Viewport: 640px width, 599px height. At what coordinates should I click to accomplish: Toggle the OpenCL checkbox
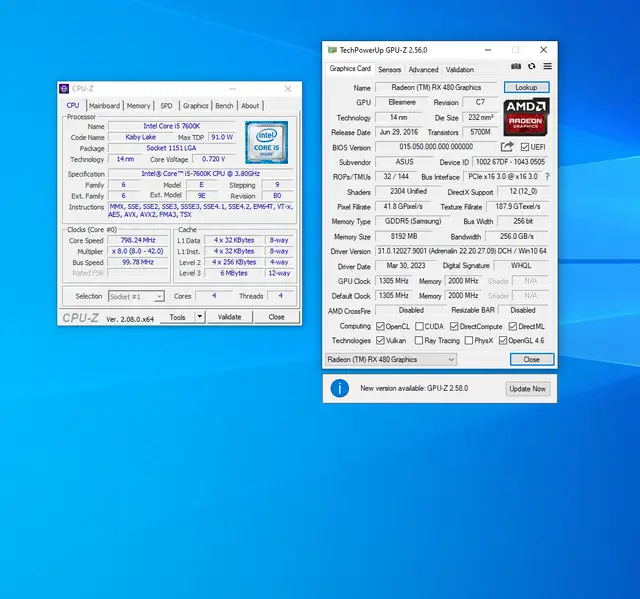pos(380,326)
